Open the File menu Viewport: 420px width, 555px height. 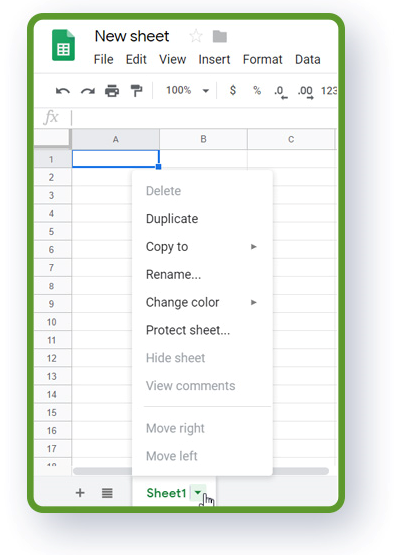click(103, 59)
